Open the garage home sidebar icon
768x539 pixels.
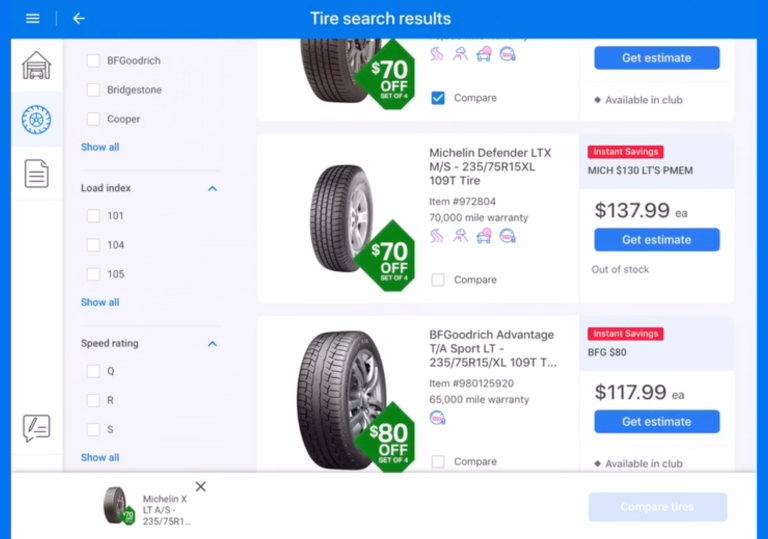[37, 65]
